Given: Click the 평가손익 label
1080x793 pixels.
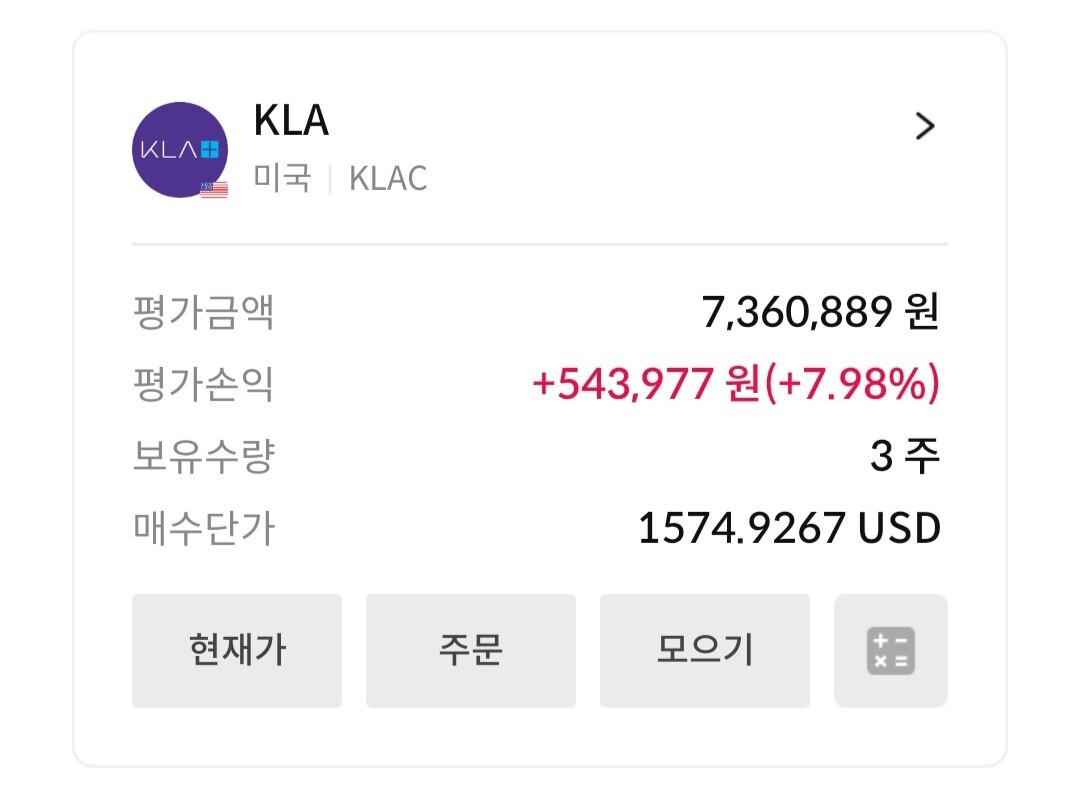Looking at the screenshot, I should coord(203,385).
